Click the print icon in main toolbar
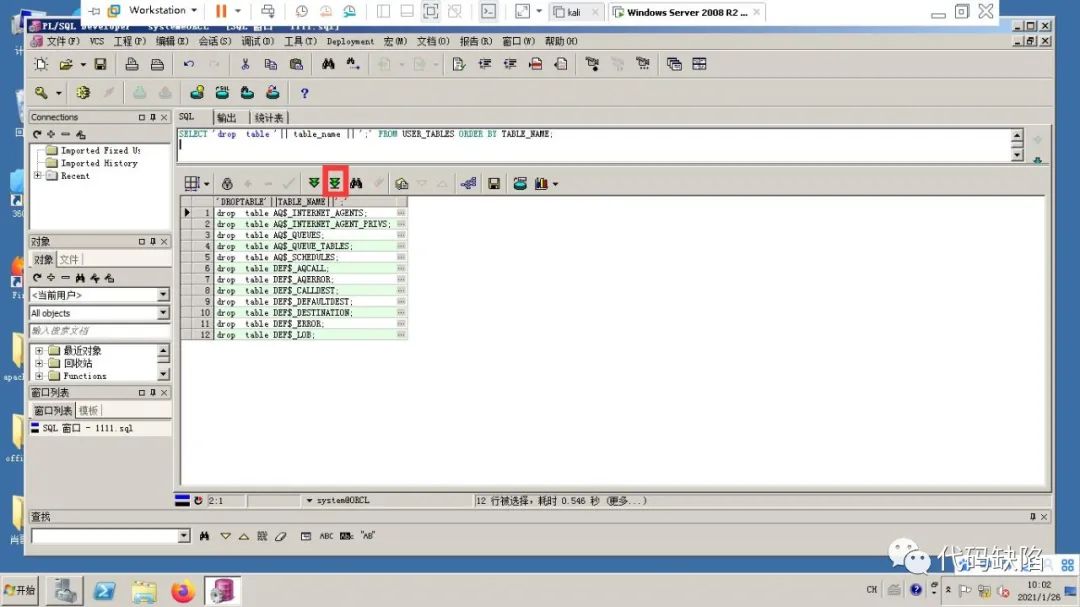This screenshot has height=607, width=1080. click(132, 64)
